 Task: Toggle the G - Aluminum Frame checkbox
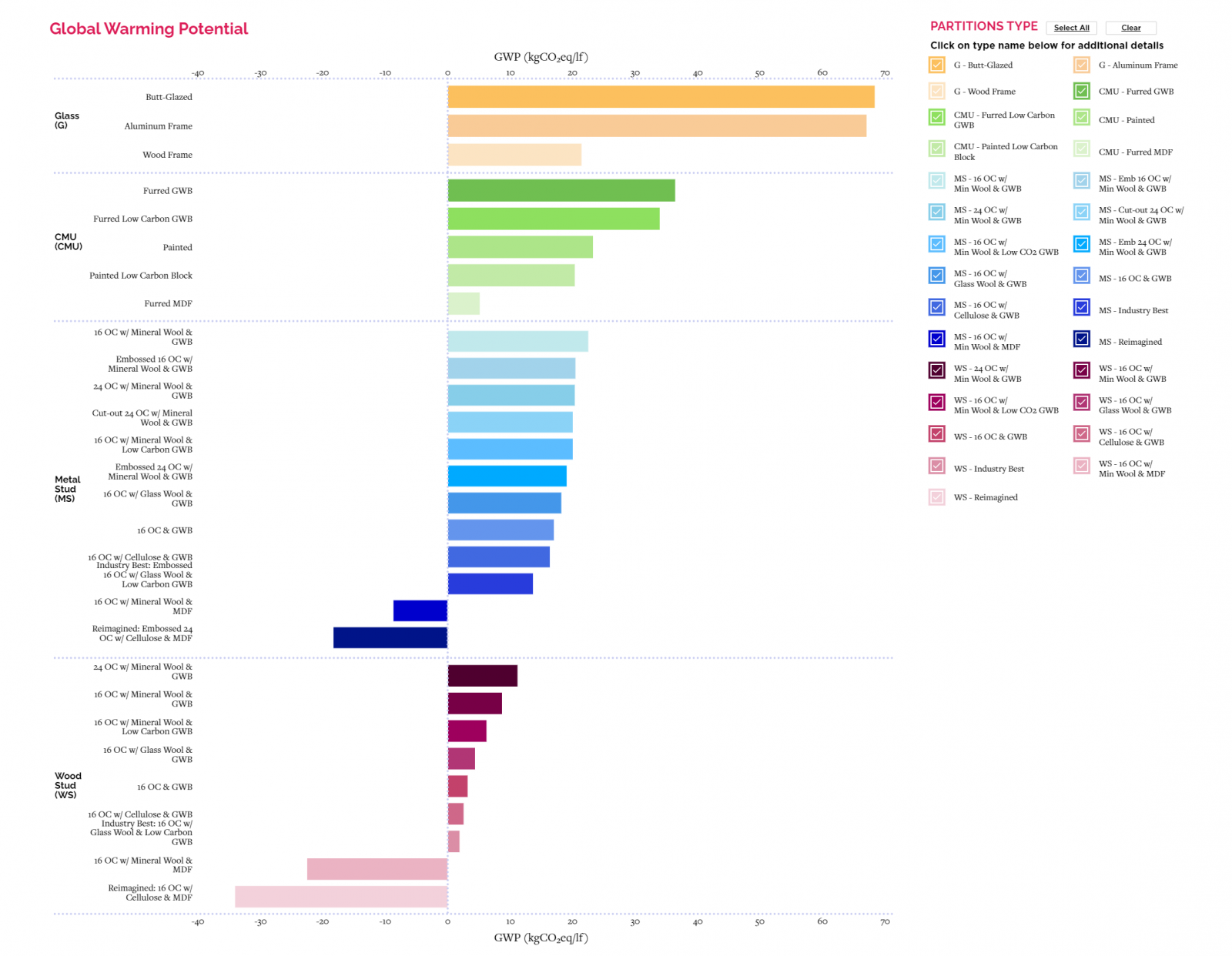pyautogui.click(x=1080, y=65)
